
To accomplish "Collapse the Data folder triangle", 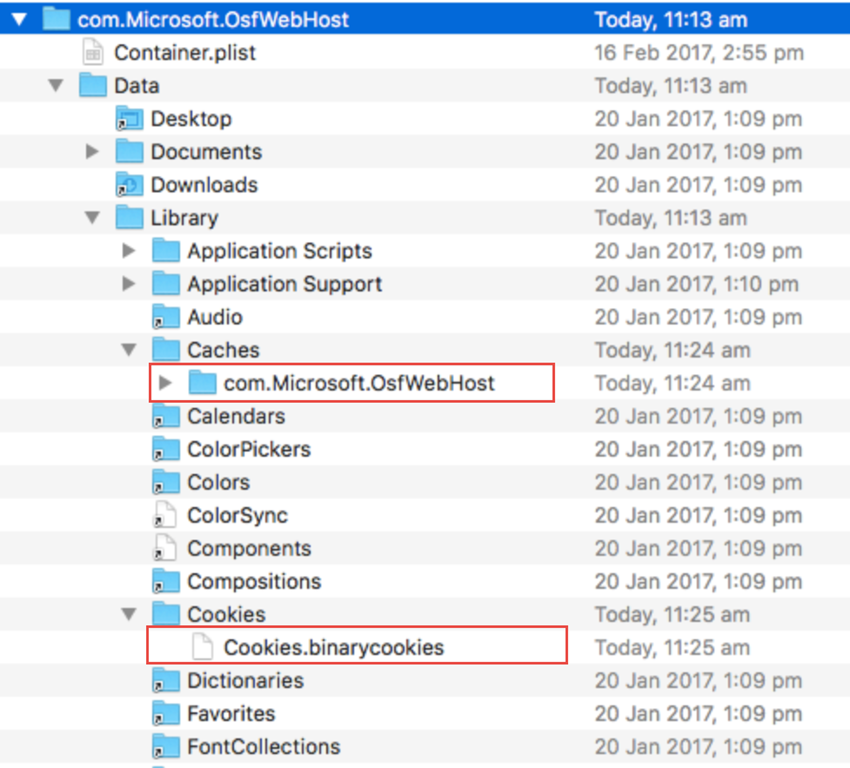I will [x=56, y=86].
